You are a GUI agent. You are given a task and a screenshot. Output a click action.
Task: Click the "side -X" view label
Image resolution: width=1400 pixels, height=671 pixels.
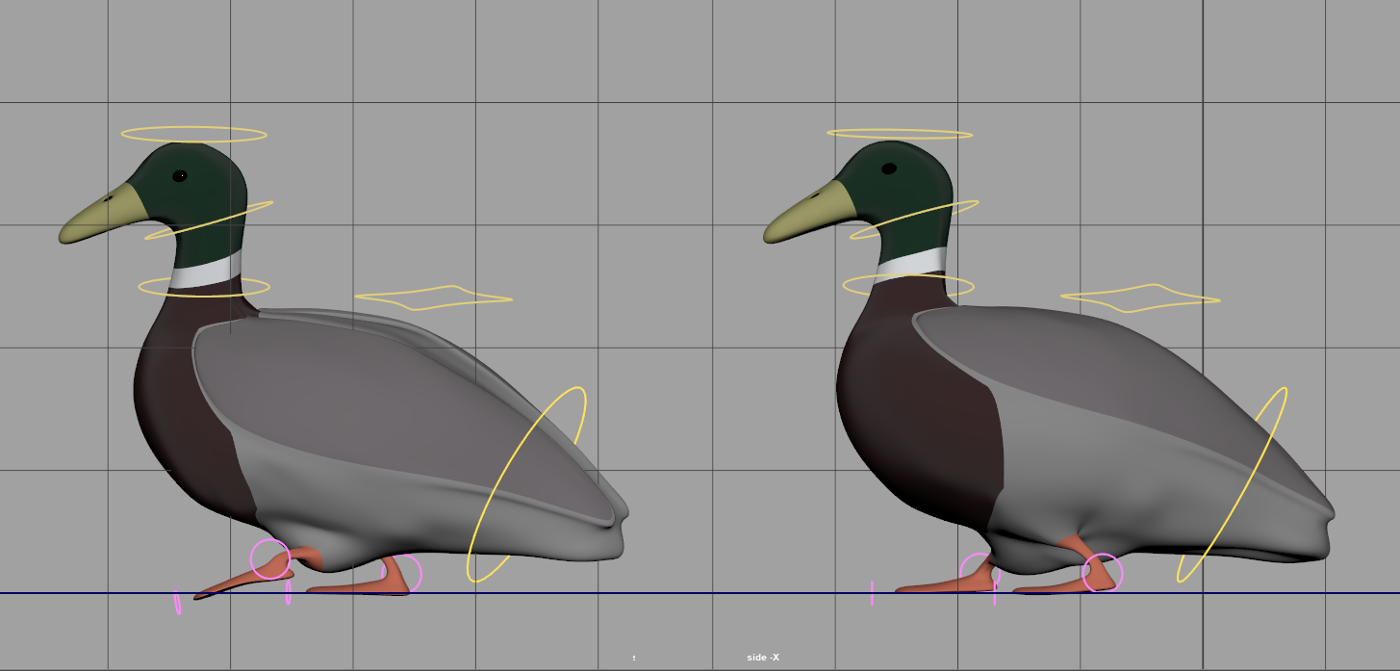point(763,657)
